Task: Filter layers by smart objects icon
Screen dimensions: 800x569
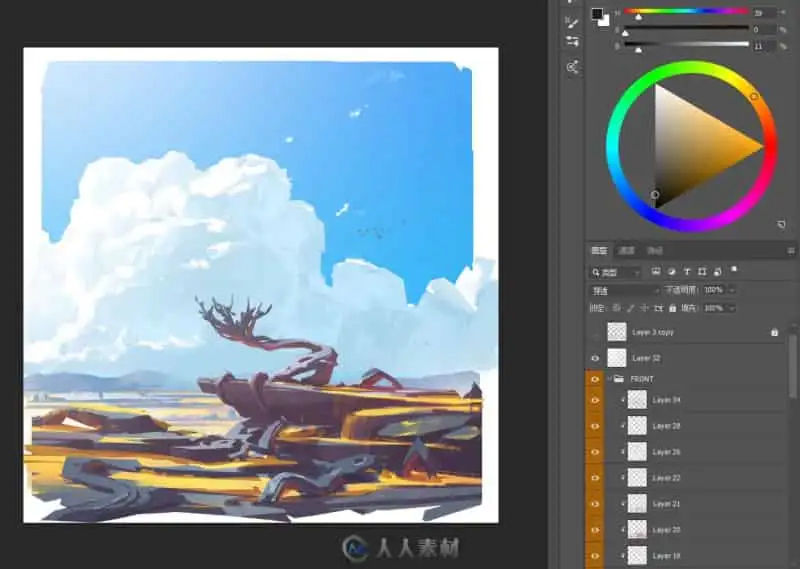Action: 717,272
